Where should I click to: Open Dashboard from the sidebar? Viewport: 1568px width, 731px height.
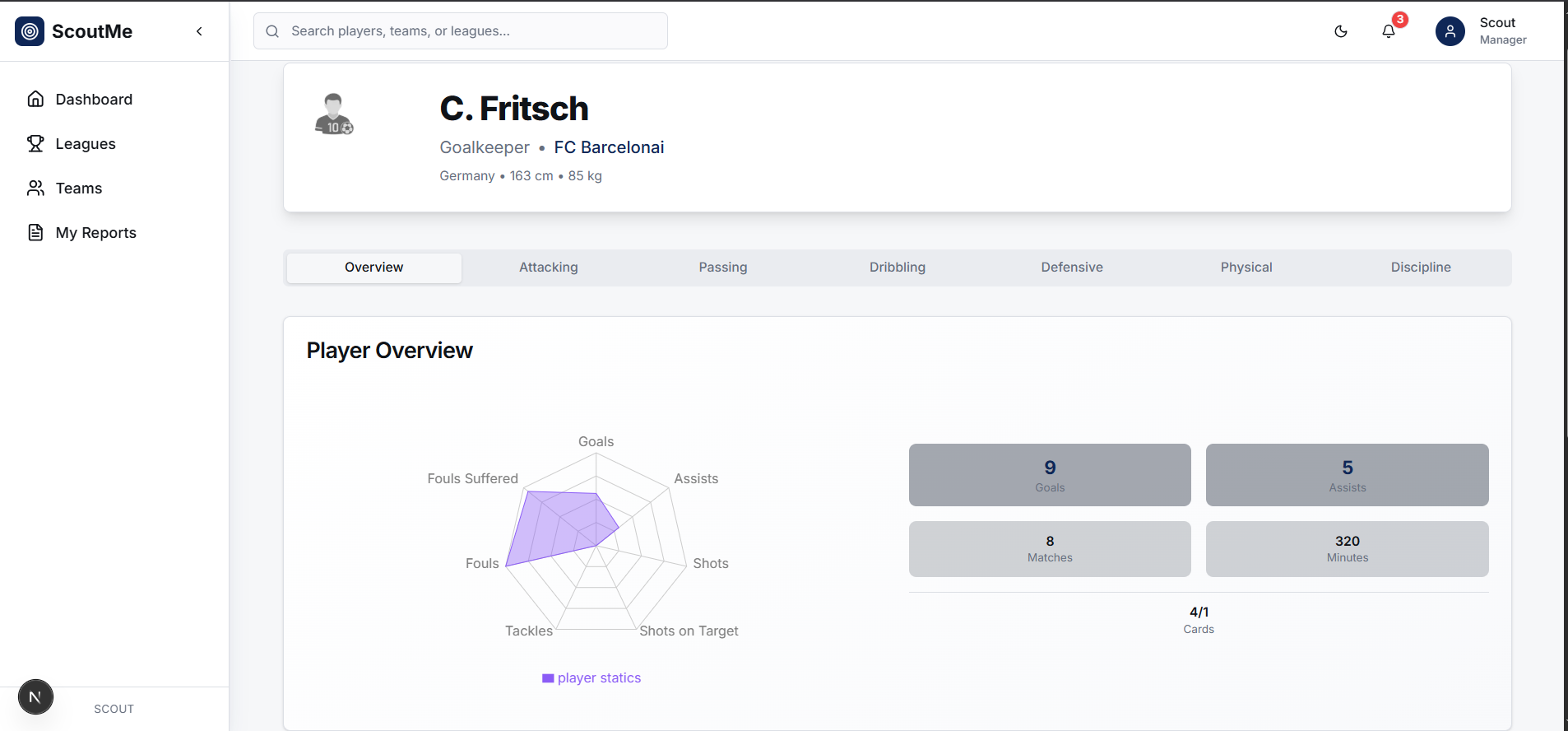coord(93,100)
